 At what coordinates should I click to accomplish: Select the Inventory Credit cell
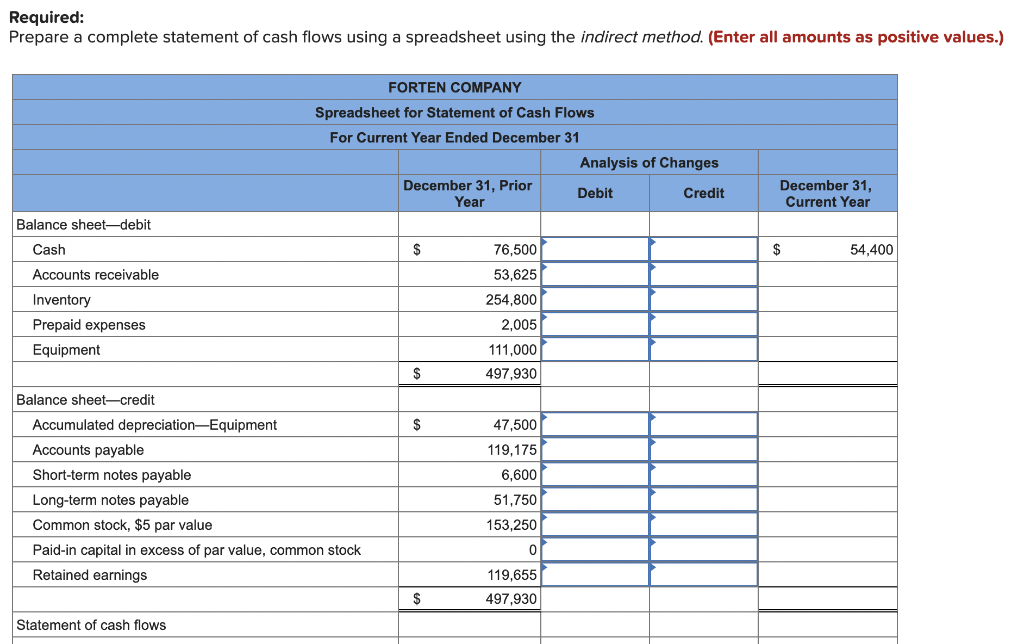pos(703,299)
